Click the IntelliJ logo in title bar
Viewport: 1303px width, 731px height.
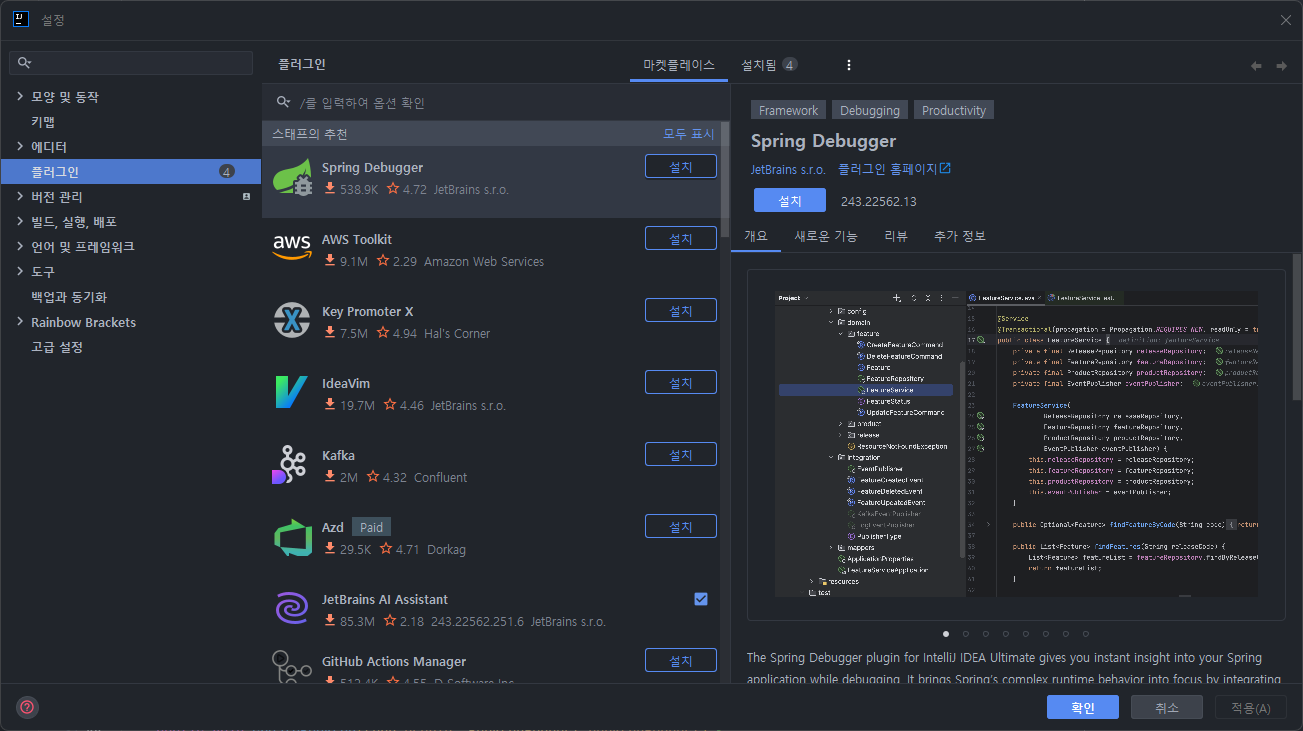[x=19, y=20]
